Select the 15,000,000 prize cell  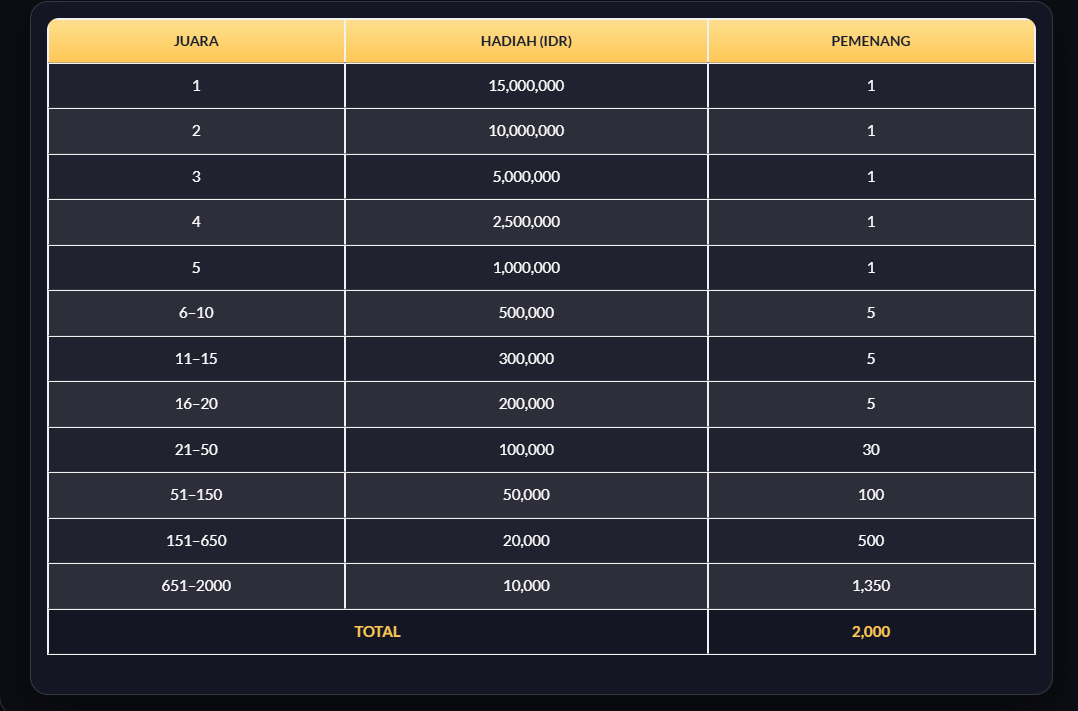526,86
